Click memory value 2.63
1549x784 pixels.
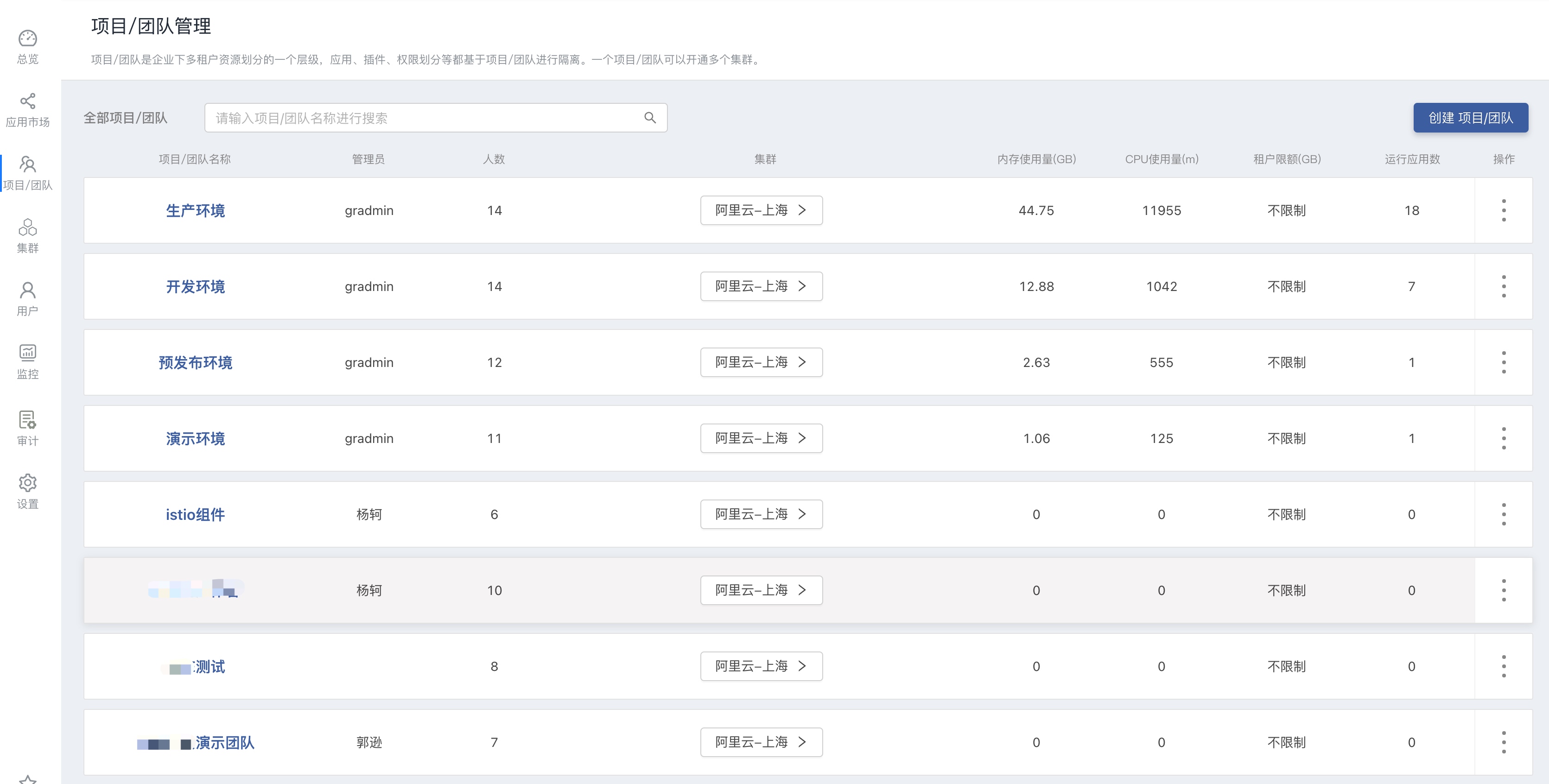tap(1037, 362)
